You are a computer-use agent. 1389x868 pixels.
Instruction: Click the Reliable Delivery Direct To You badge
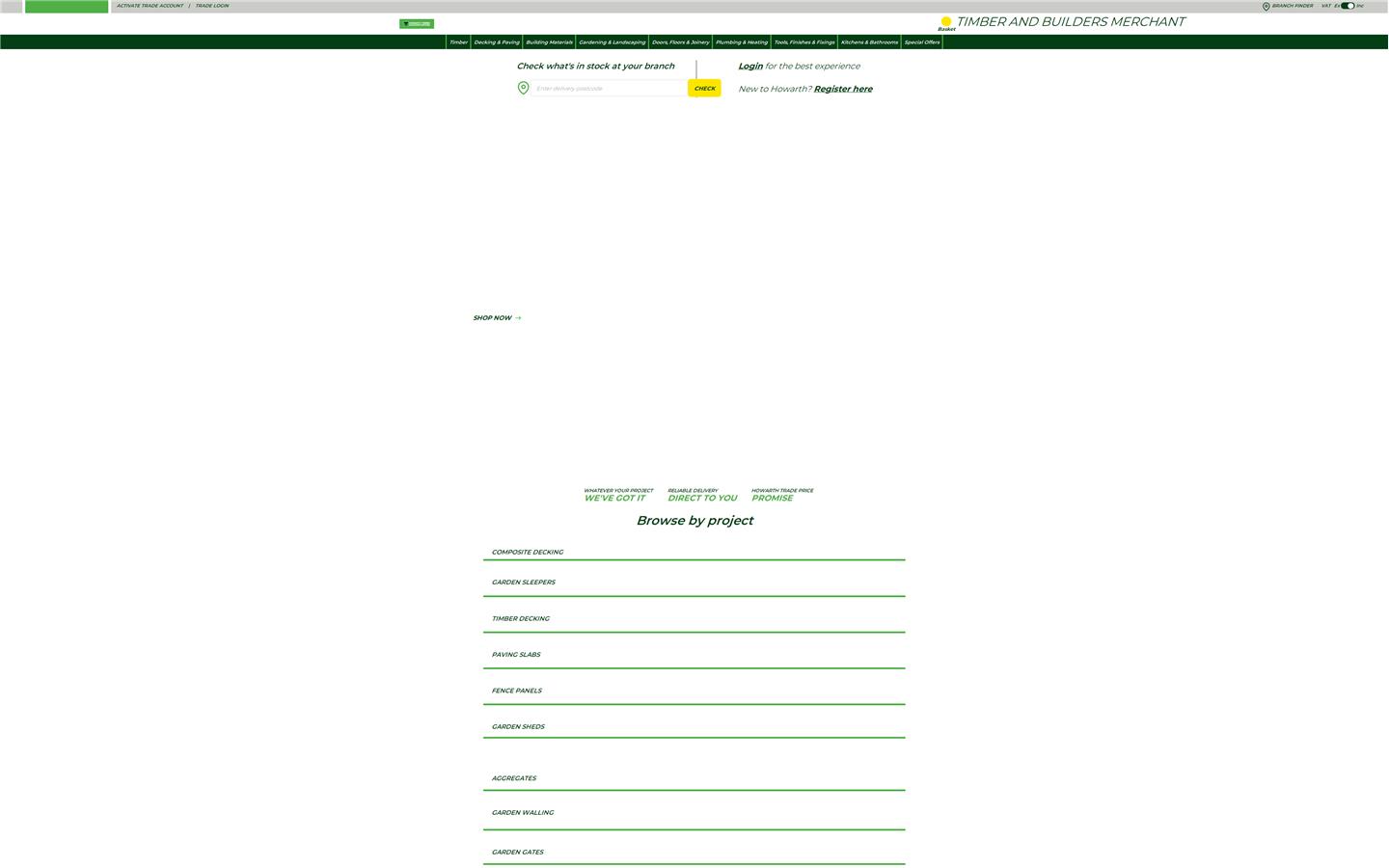pos(701,494)
